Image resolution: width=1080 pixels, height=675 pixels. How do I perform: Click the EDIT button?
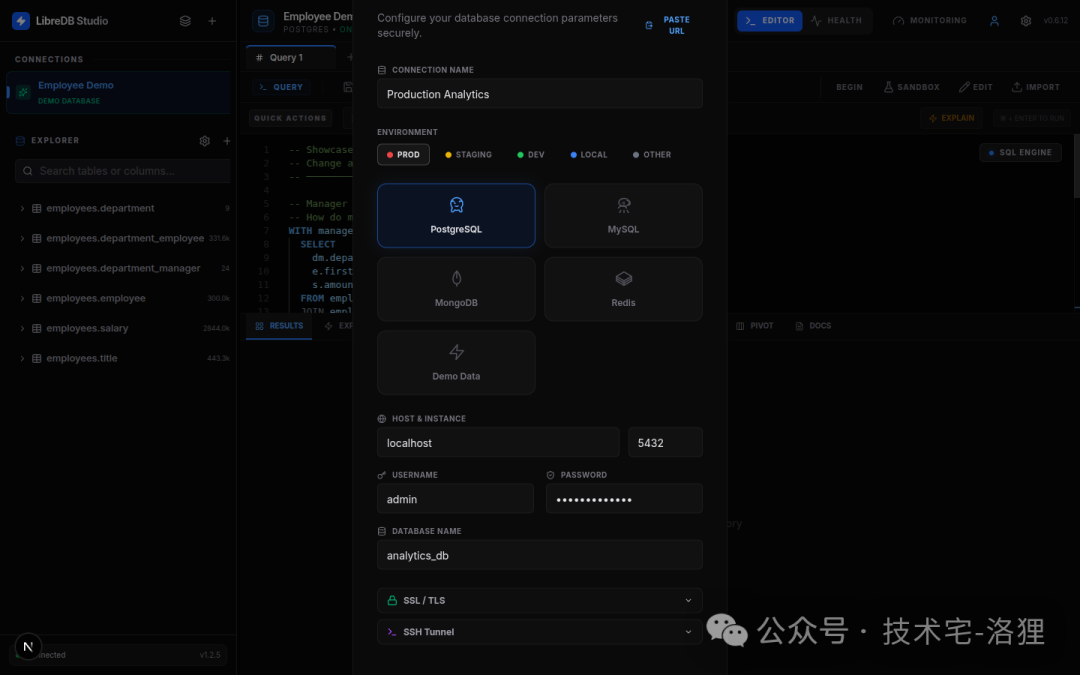tap(975, 87)
